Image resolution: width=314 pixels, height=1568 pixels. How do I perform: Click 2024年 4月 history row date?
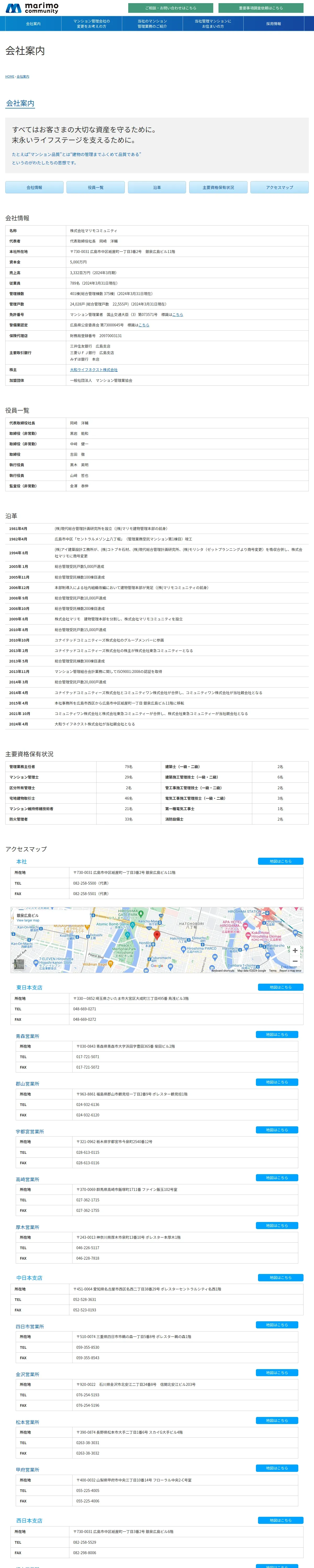click(19, 724)
